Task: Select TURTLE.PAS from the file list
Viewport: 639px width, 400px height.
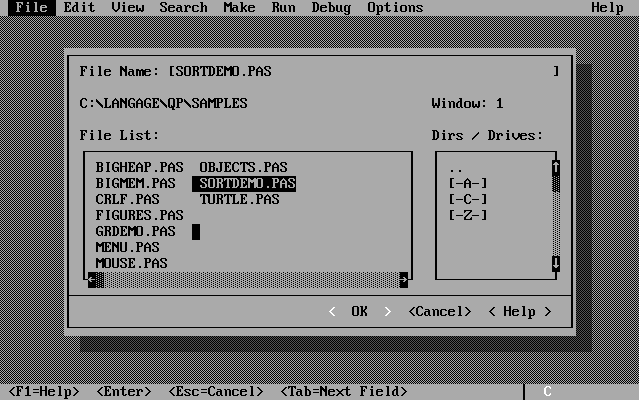Action: click(239, 199)
